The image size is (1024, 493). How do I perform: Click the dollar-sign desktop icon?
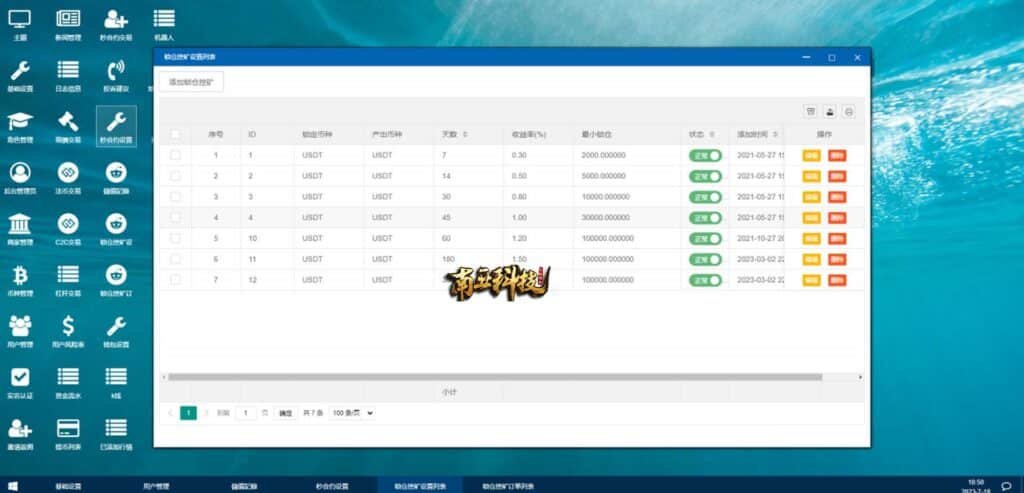coord(68,326)
